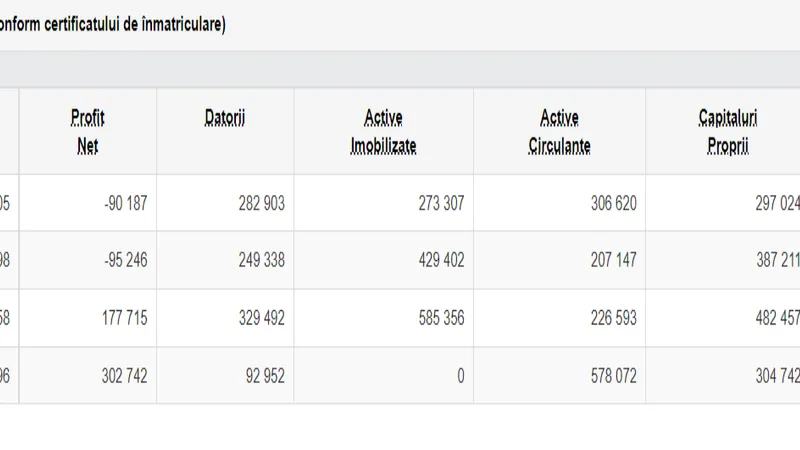Click the Profit Net column header

pos(88,132)
